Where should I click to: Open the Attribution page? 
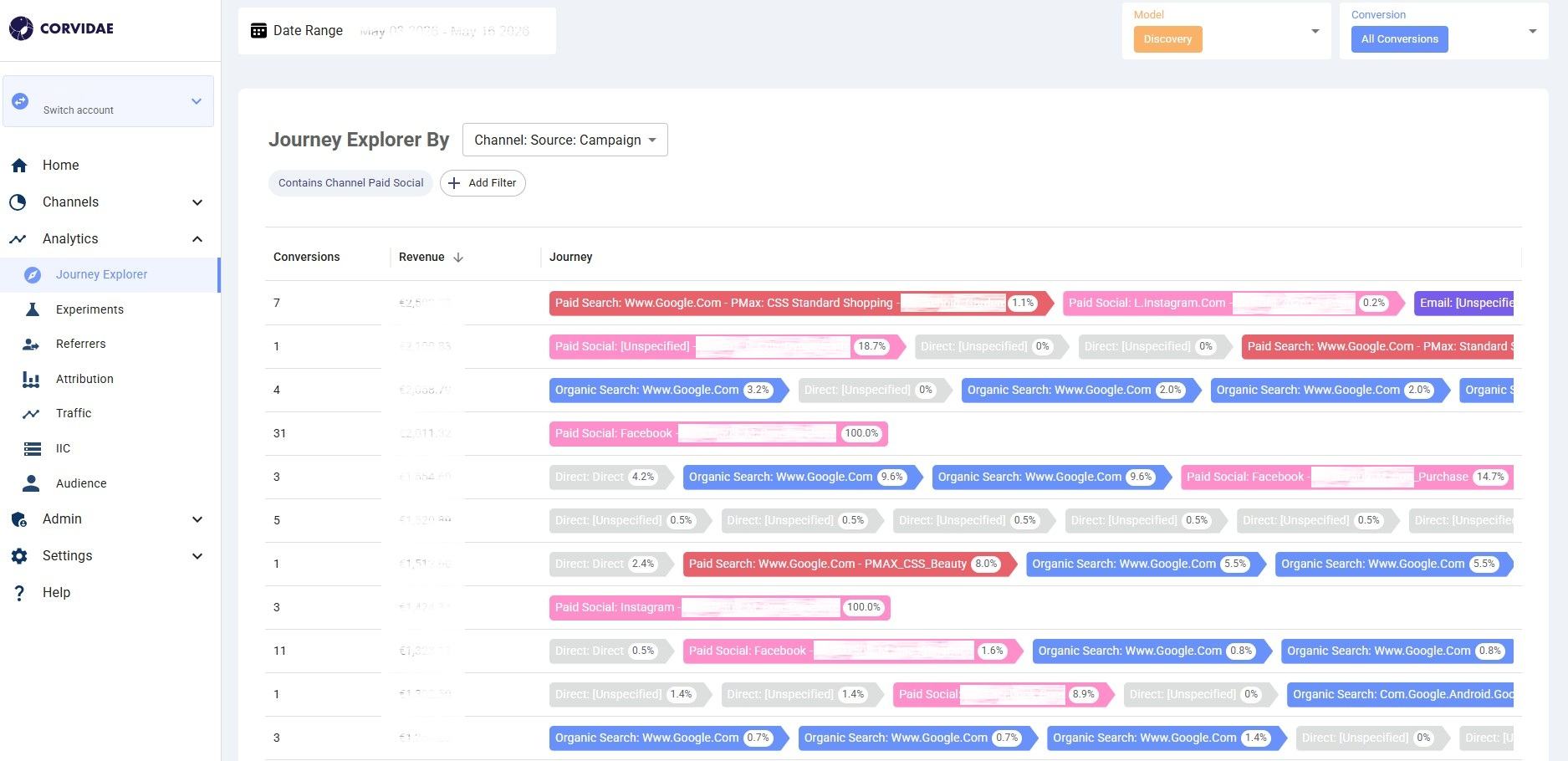[110, 380]
